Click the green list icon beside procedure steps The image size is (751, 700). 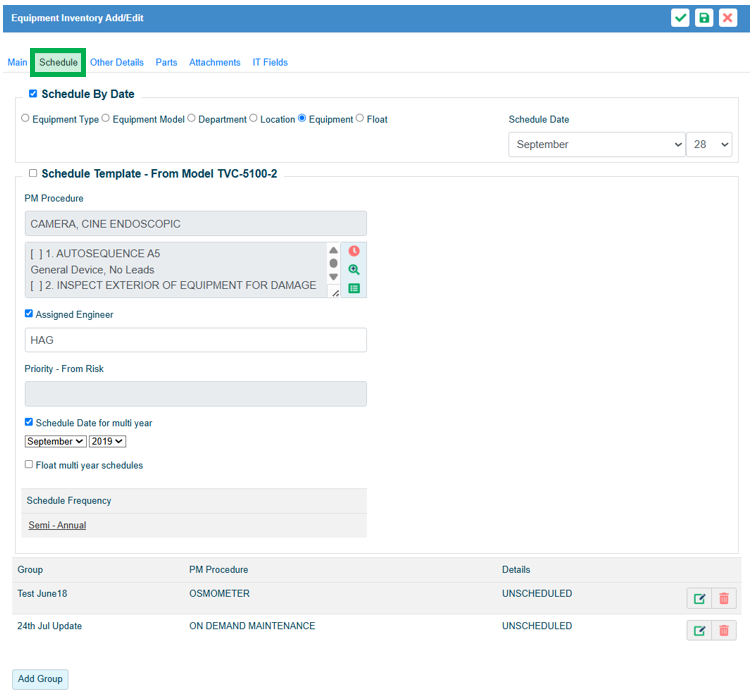[354, 288]
